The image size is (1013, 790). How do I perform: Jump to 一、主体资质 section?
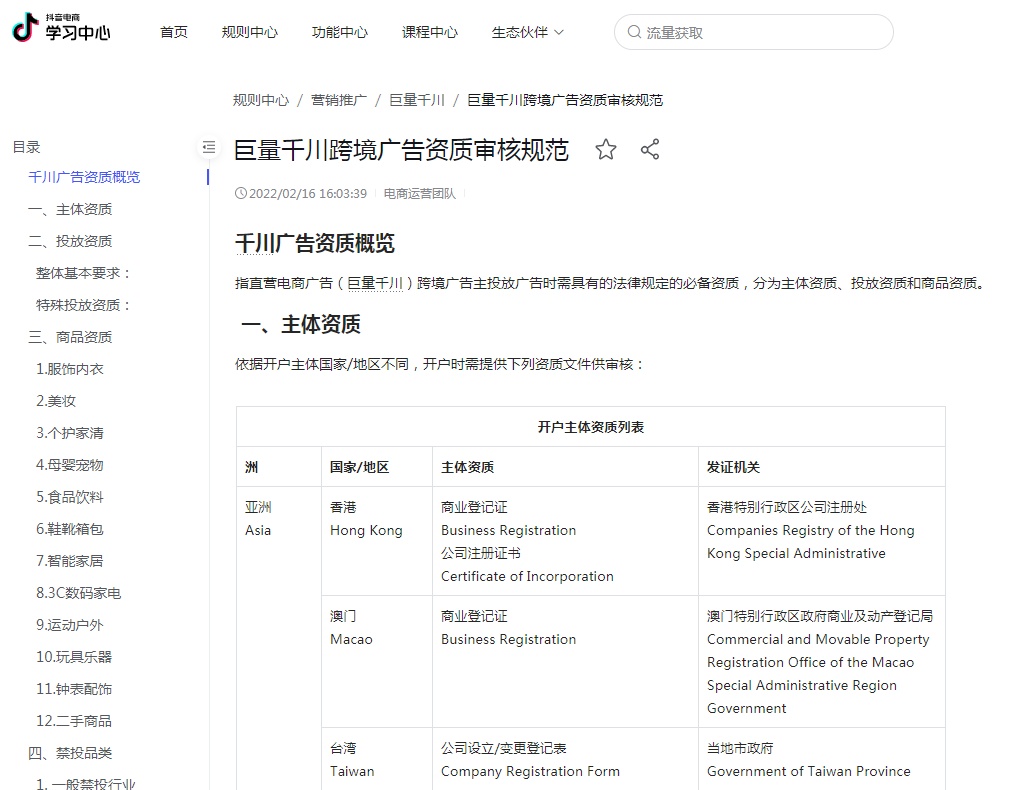[70, 209]
